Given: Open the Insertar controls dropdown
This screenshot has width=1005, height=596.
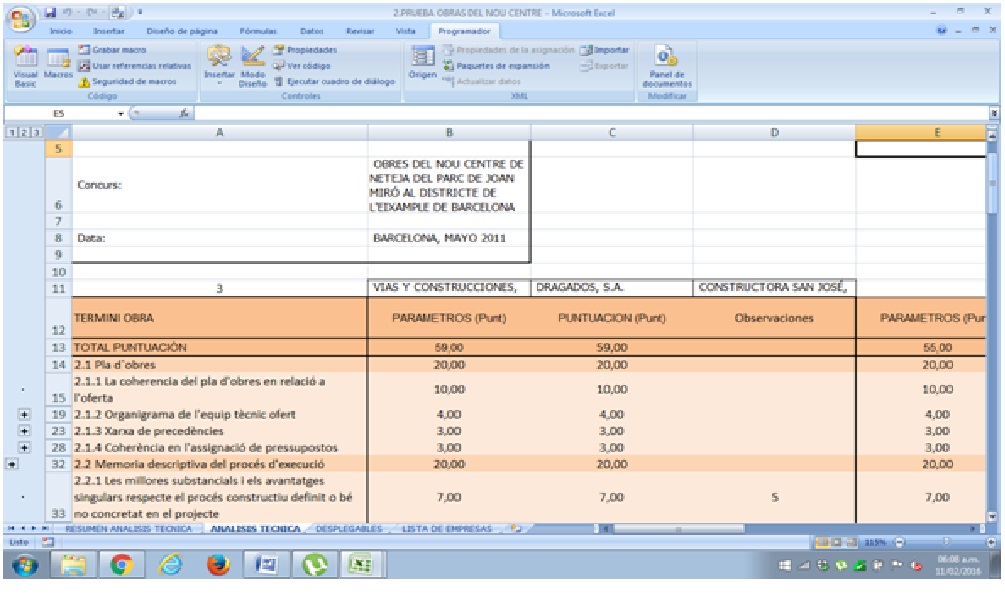Looking at the screenshot, I should coord(218,66).
